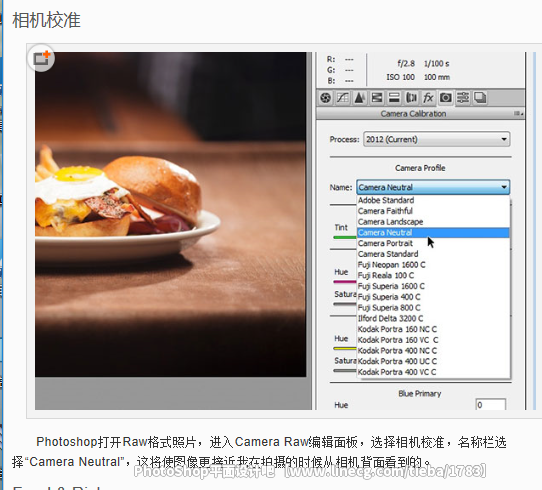Open the Lens Corrections panel icon
The width and height of the screenshot is (542, 490).
(x=411, y=98)
